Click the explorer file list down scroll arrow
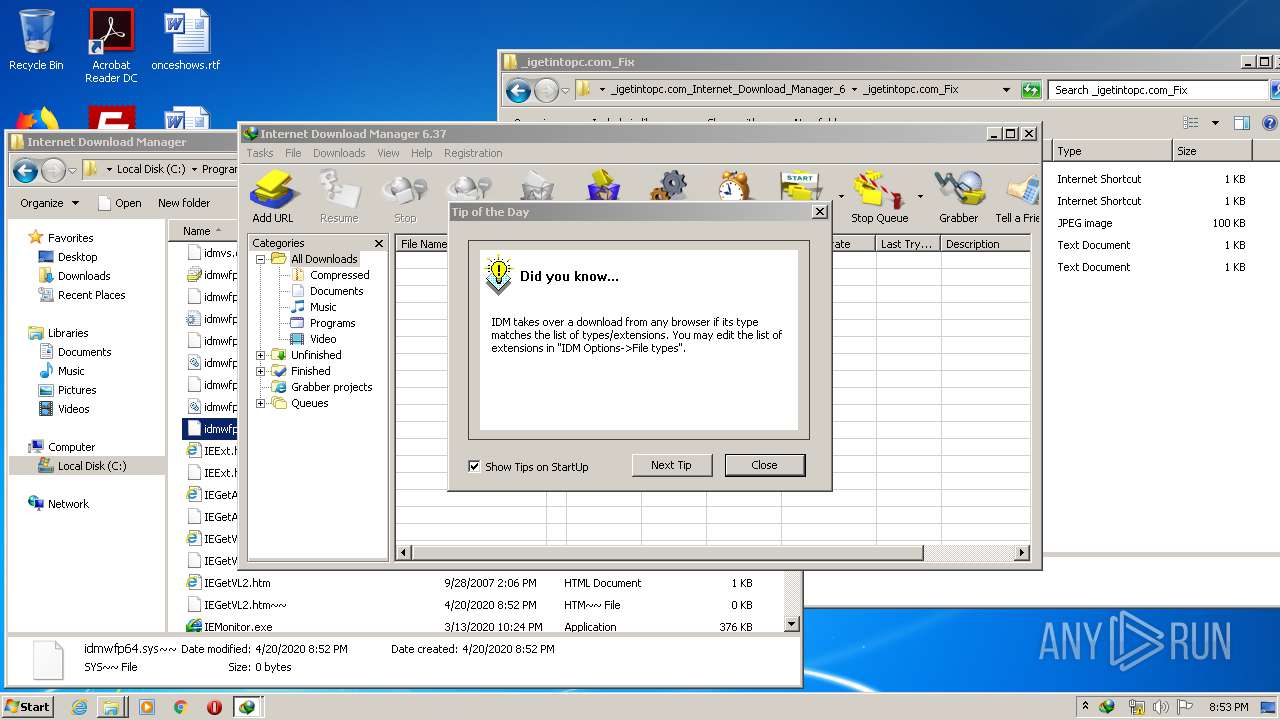 tap(791, 624)
